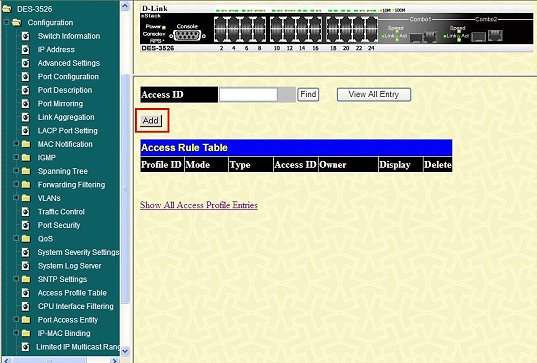
Task: Click the Traffic Control page icon
Action: (26, 212)
